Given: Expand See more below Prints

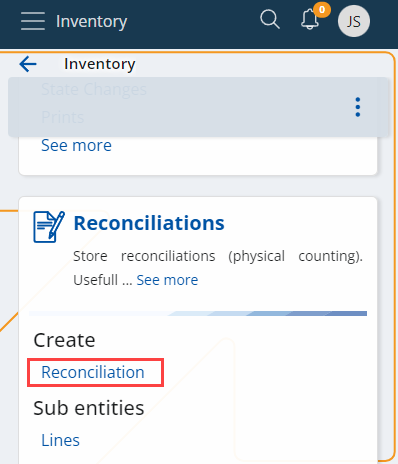Looking at the screenshot, I should click(76, 145).
